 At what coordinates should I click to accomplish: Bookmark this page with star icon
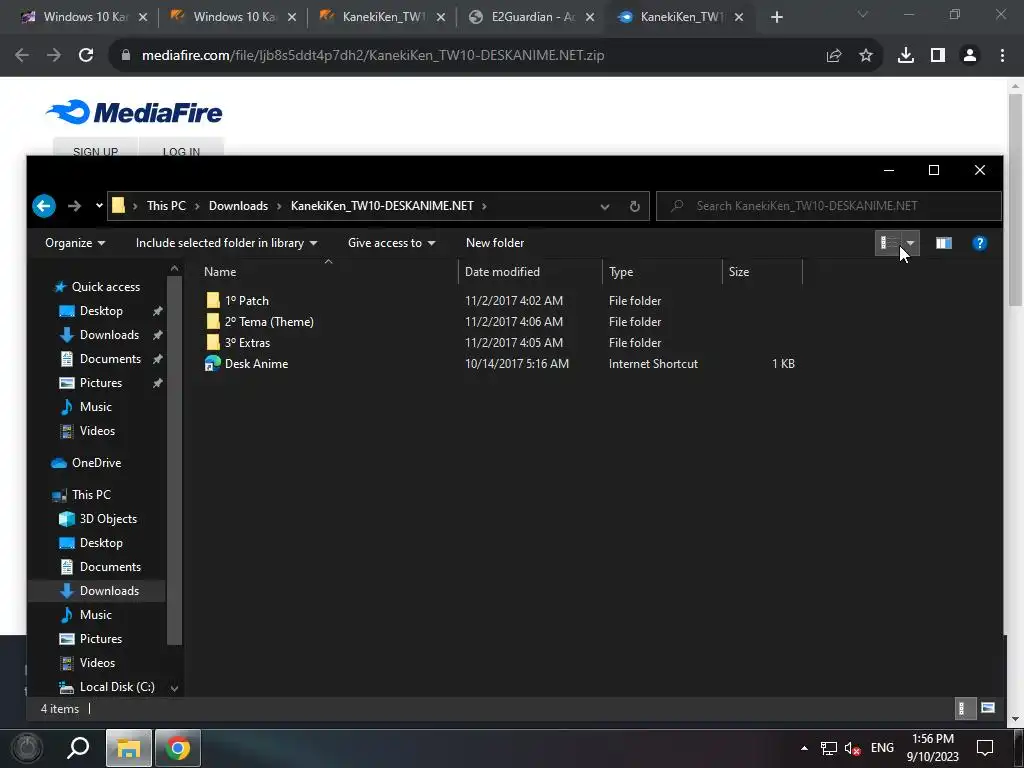pyautogui.click(x=865, y=56)
